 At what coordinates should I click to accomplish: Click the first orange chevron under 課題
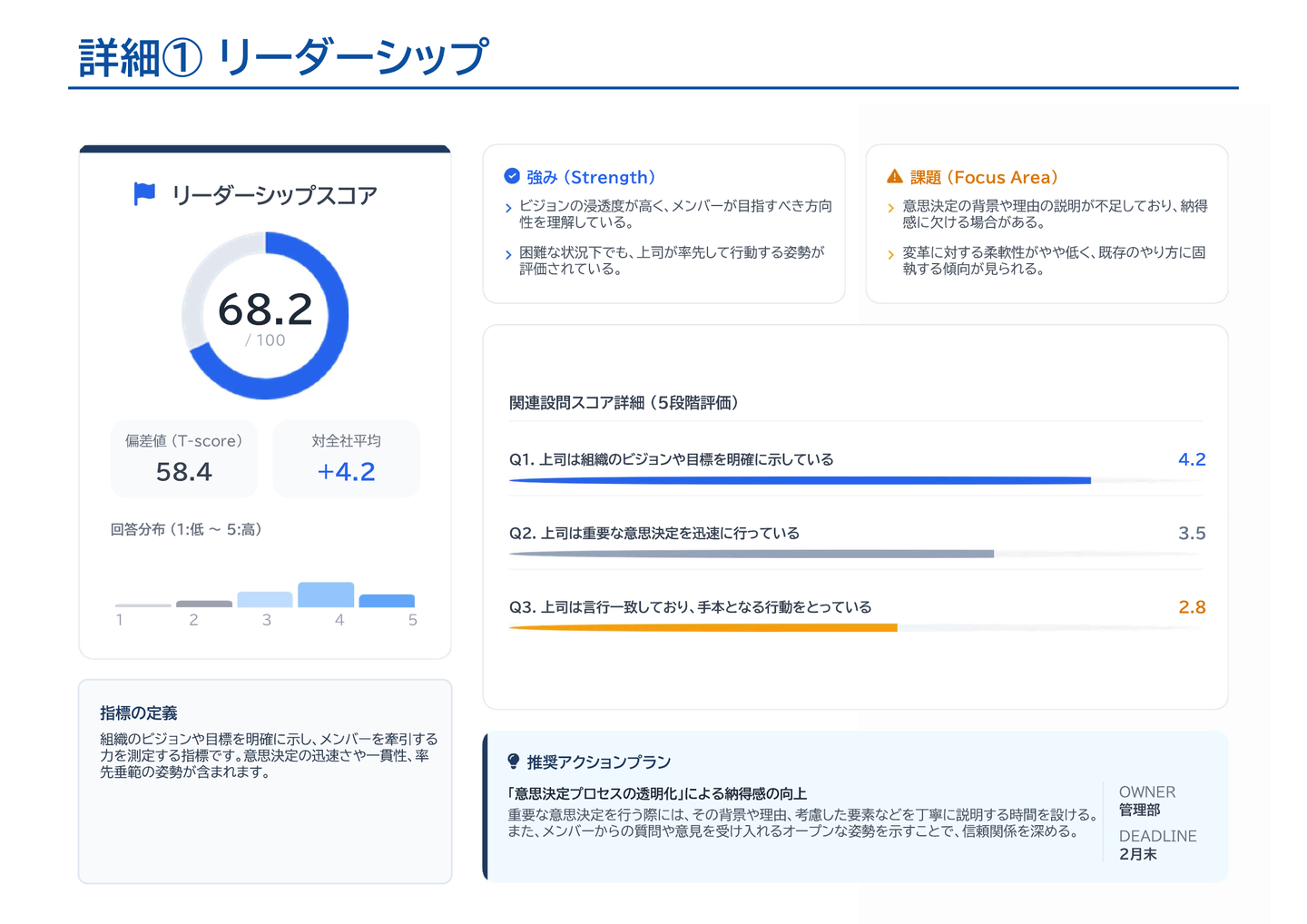pos(891,208)
